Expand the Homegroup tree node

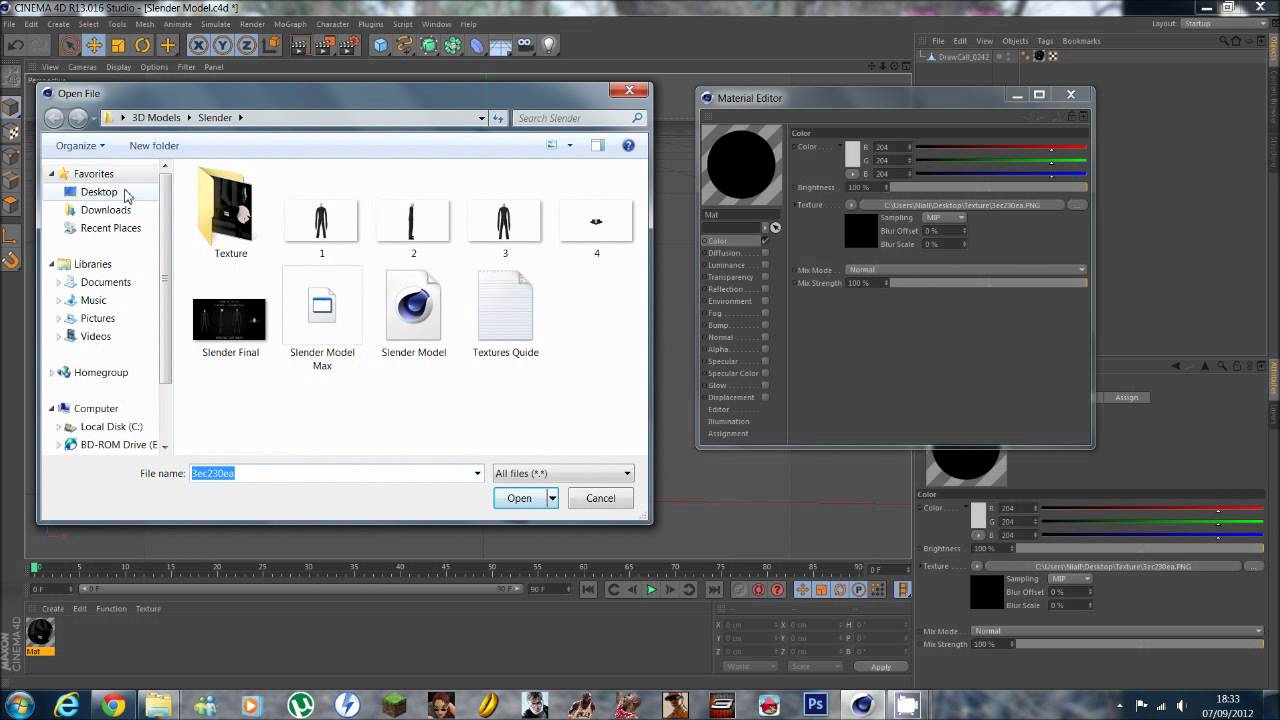(52, 373)
